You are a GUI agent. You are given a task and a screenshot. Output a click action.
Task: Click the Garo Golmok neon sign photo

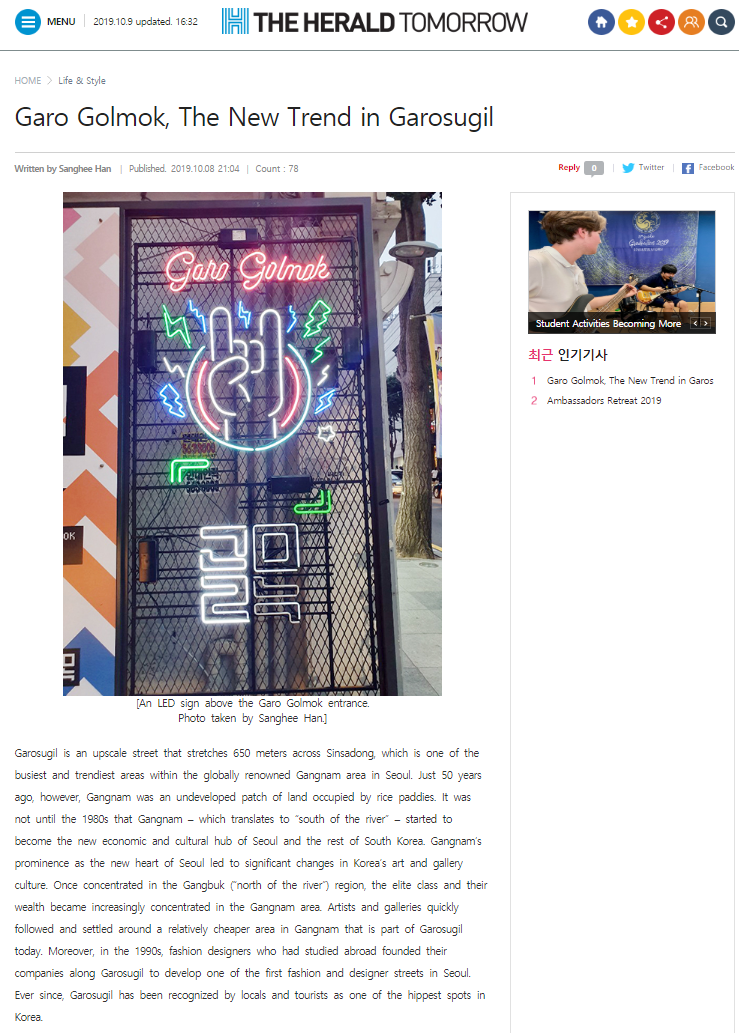(252, 443)
